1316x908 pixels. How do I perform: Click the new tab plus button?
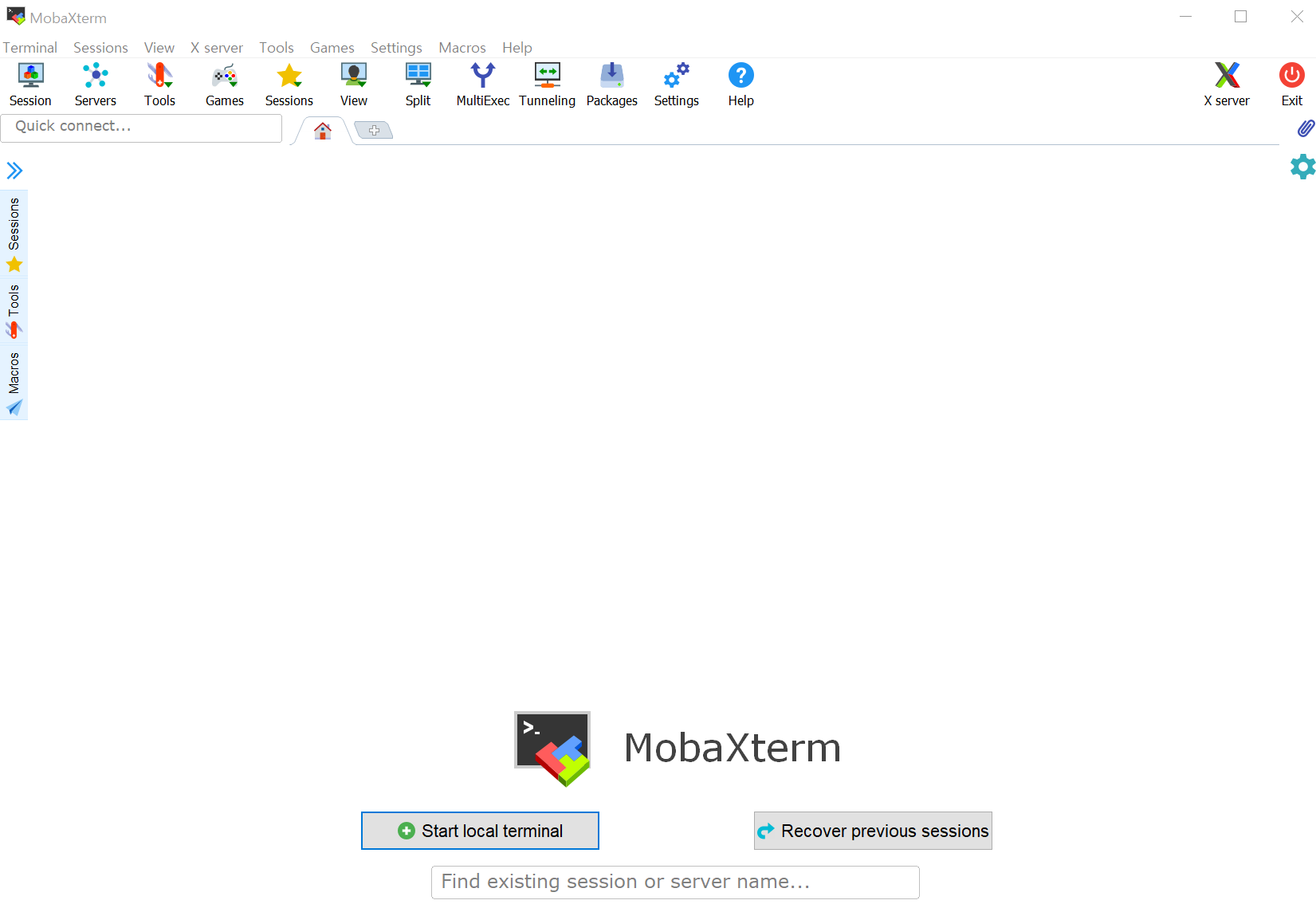coord(374,130)
